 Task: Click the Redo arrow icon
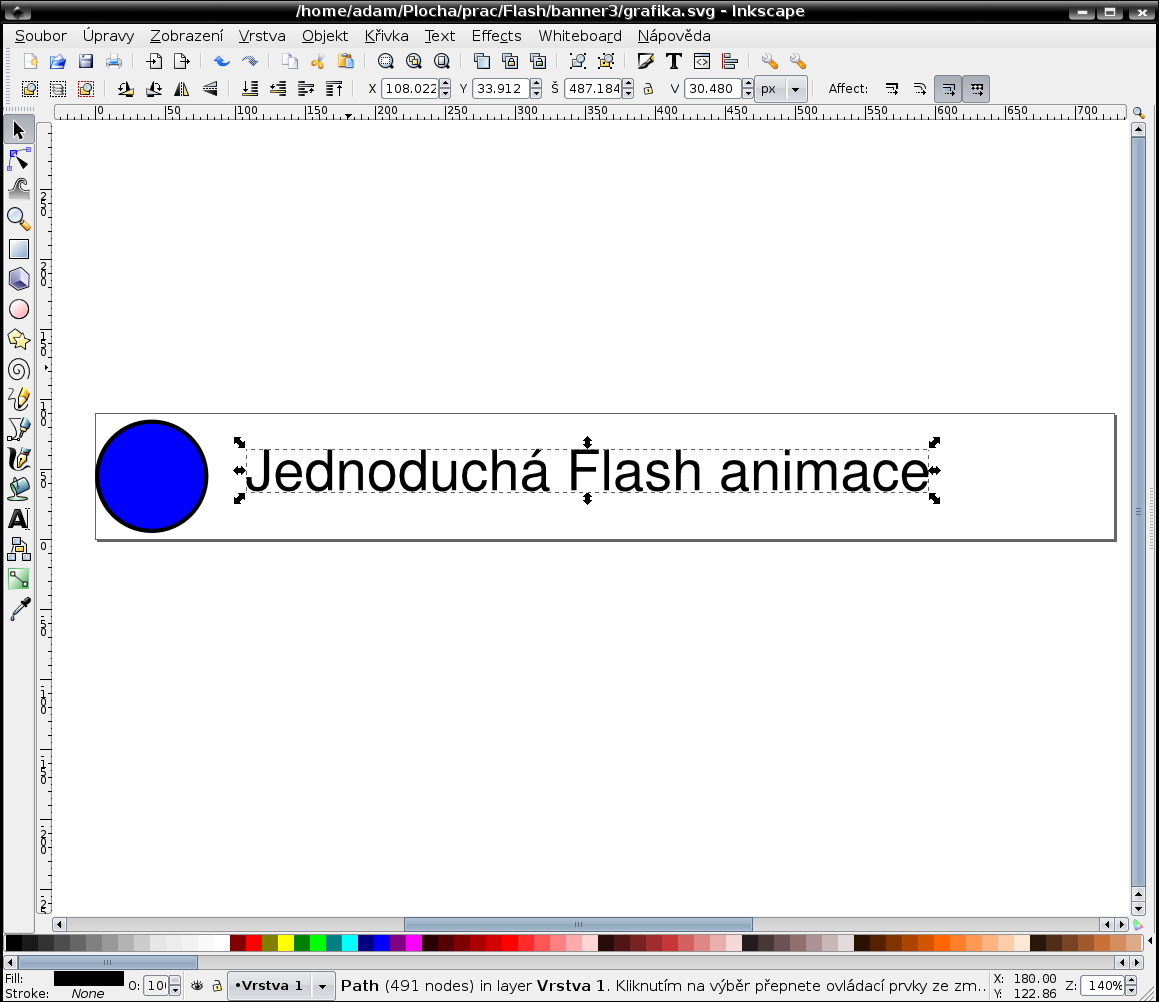[250, 61]
